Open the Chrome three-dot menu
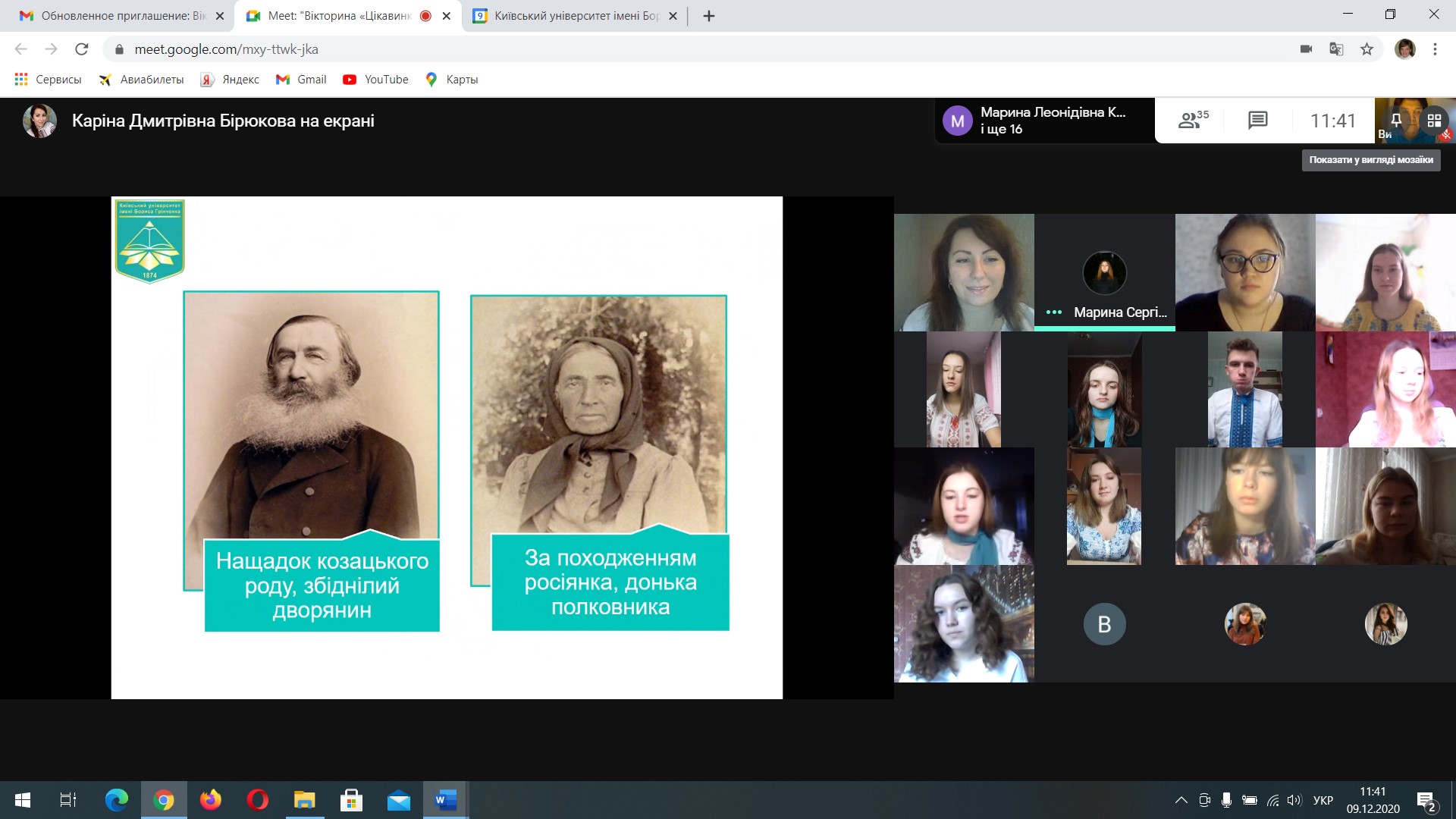The height and width of the screenshot is (819, 1456). click(1435, 49)
